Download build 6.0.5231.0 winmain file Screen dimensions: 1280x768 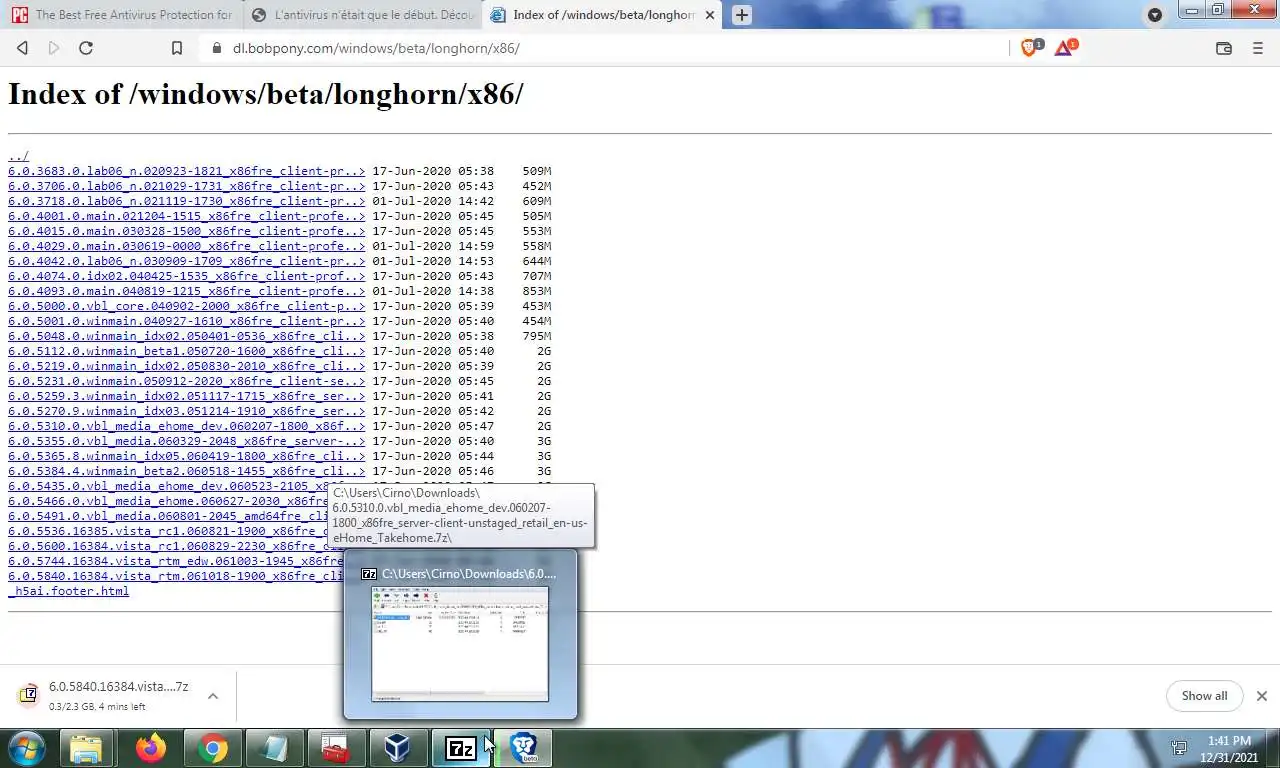tap(187, 381)
